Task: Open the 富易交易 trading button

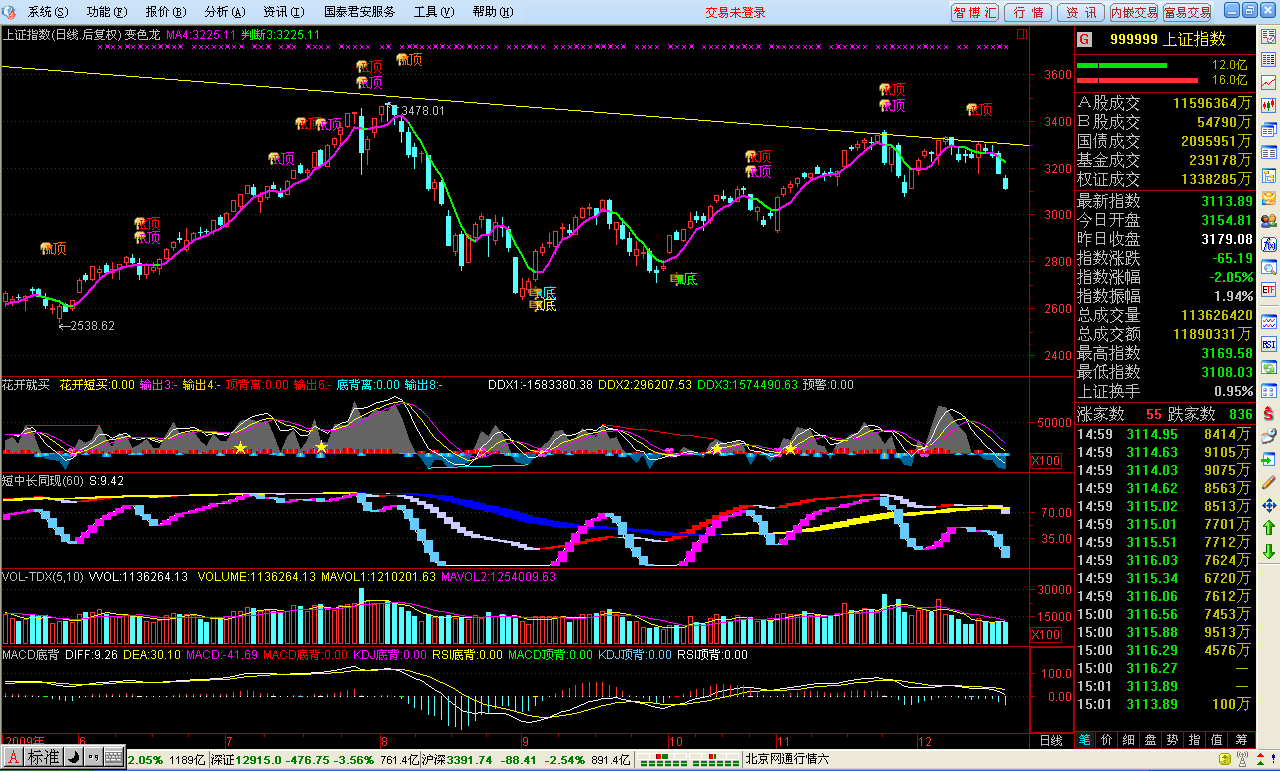Action: coord(1187,12)
